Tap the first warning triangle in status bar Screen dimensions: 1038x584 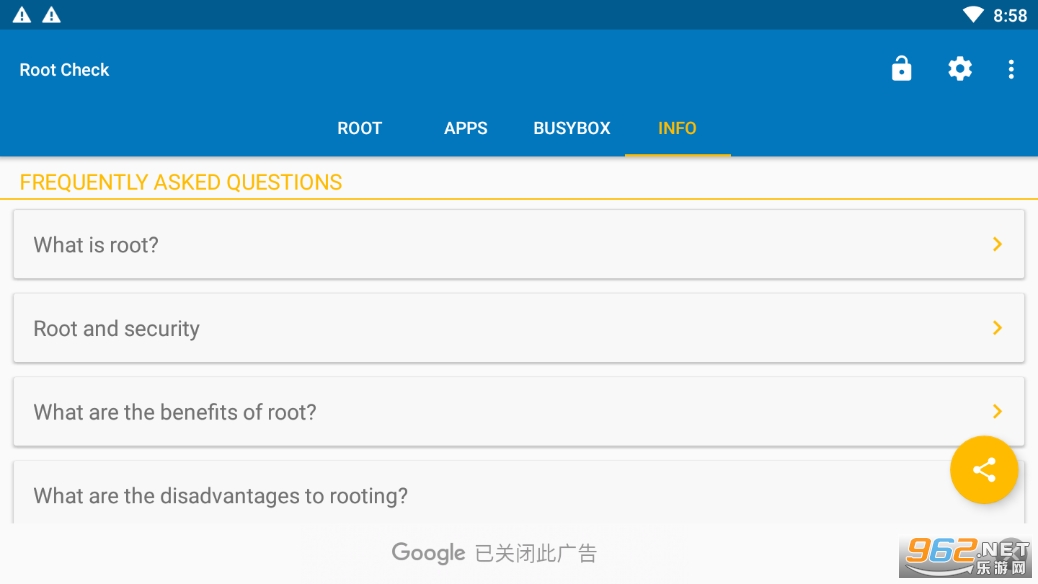22,15
